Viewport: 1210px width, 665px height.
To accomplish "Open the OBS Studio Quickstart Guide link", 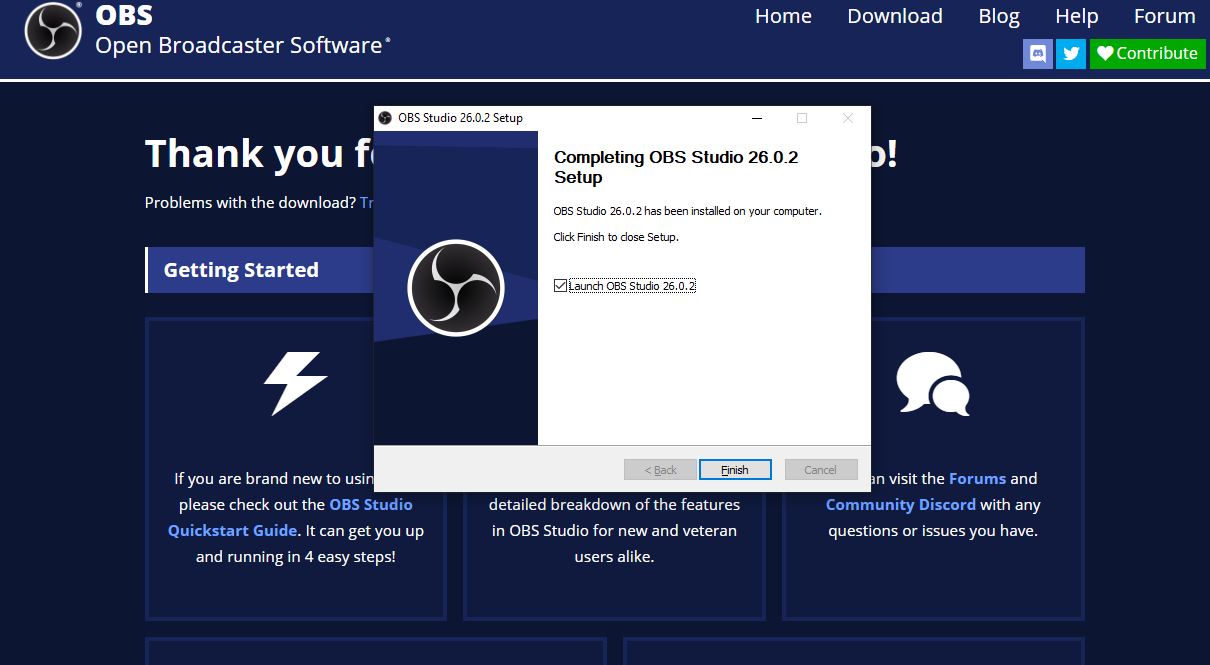I will [x=290, y=517].
